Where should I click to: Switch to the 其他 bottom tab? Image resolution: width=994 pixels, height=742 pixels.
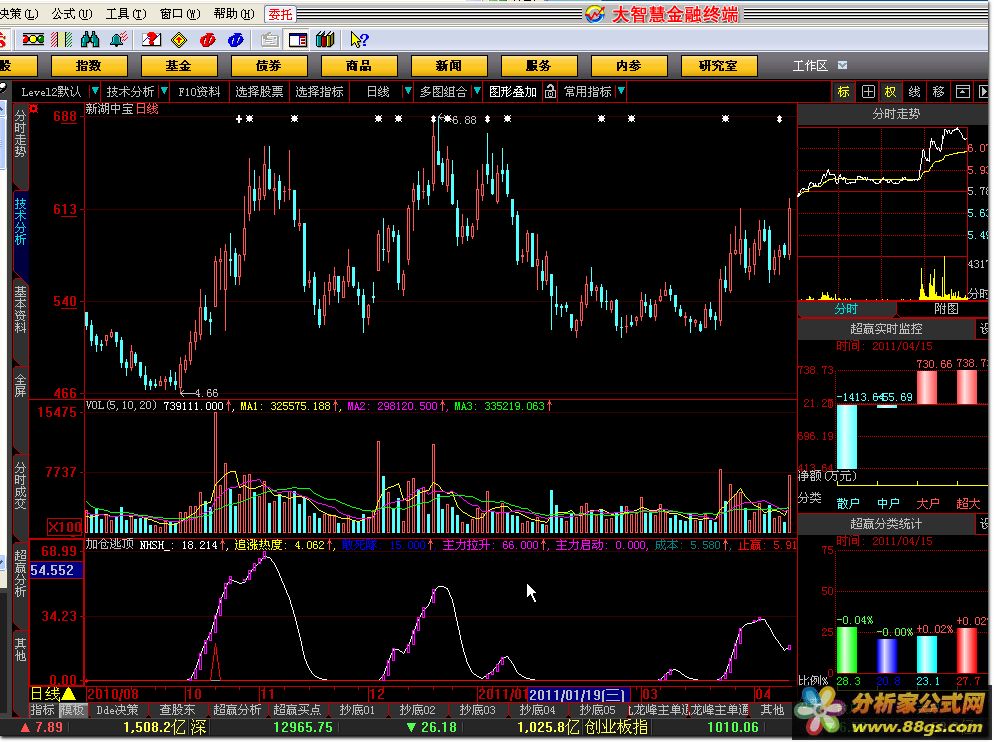(772, 710)
